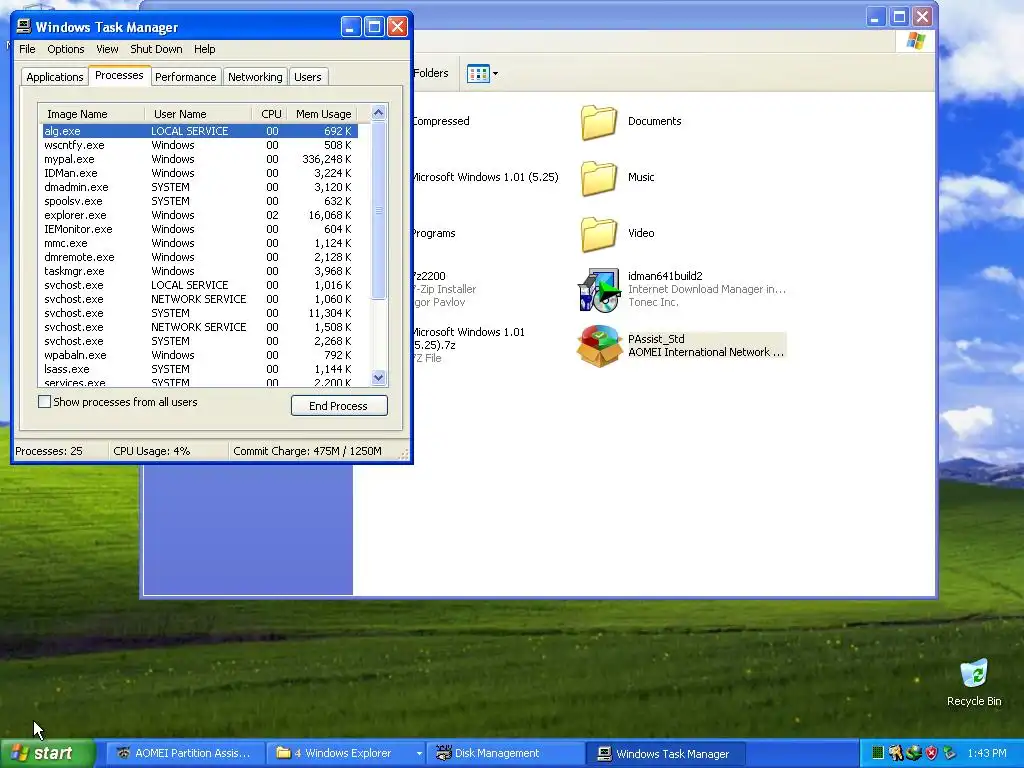This screenshot has width=1024, height=768.
Task: Click Windows flag logo in Explorer window
Action: click(x=916, y=41)
